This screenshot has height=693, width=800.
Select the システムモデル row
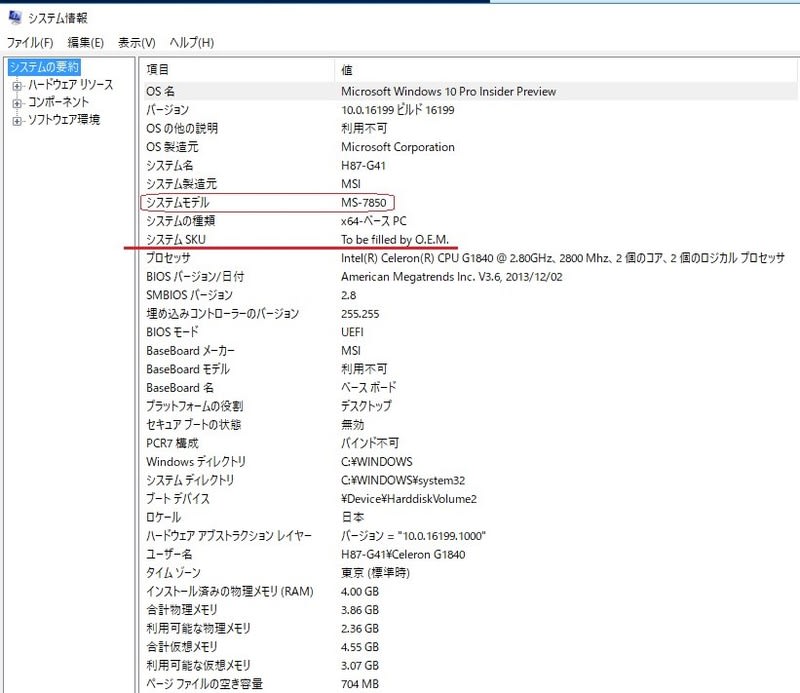click(470, 203)
